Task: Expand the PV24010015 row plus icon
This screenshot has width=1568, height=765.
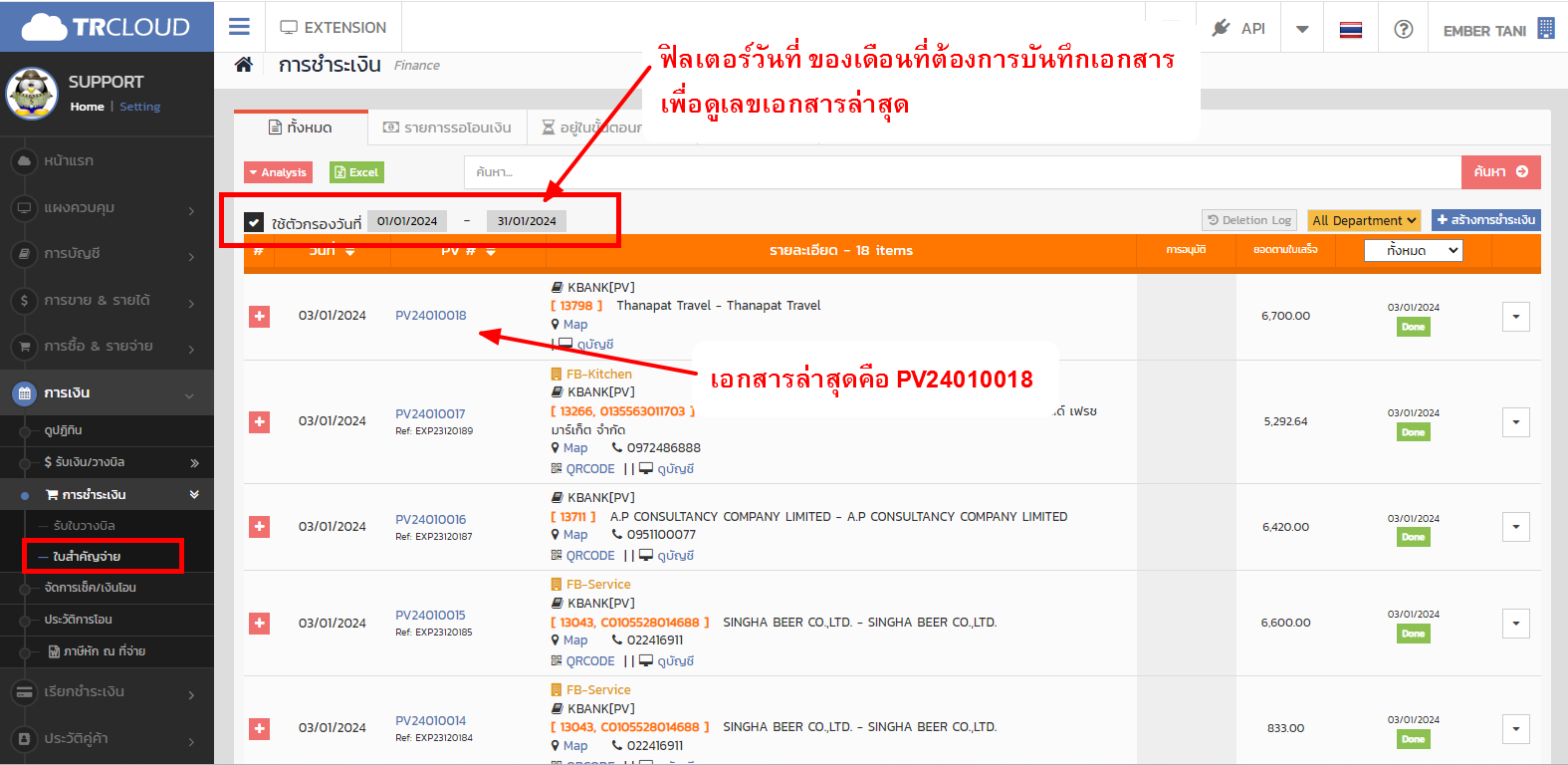Action: 260,624
